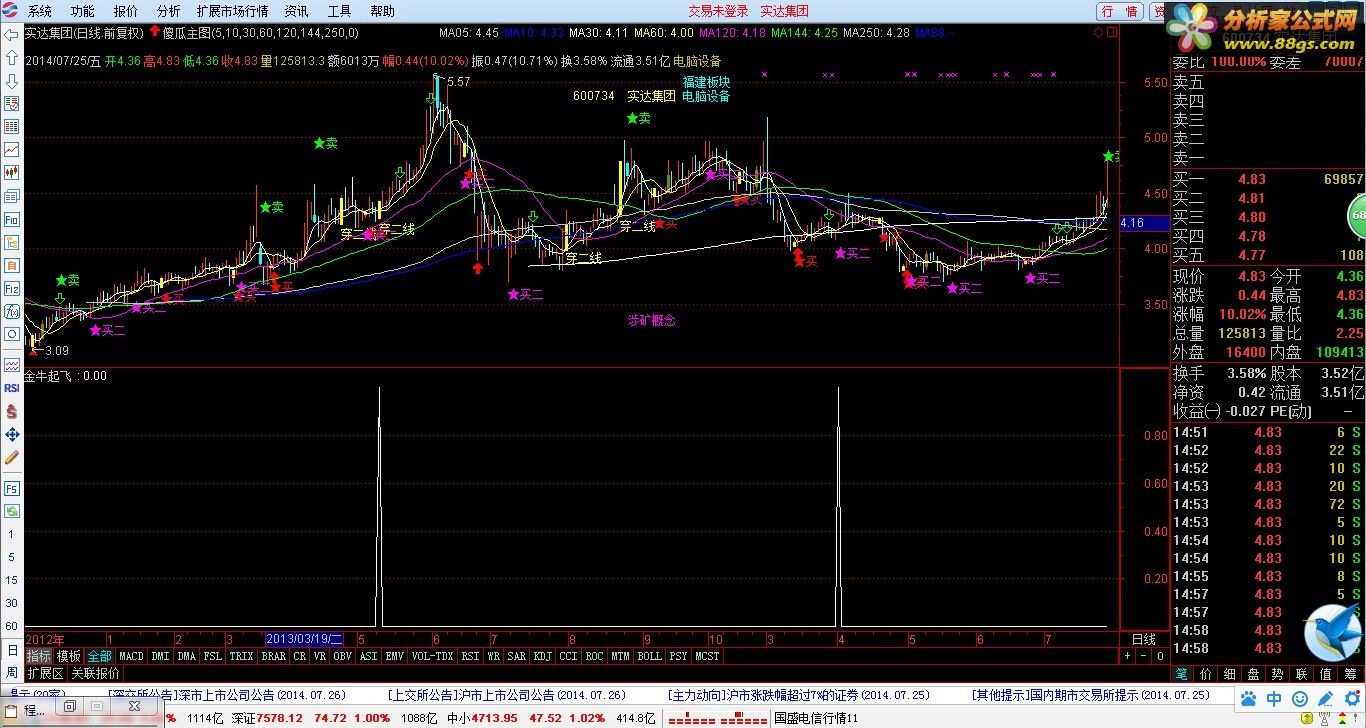Select the 60-minute period button
This screenshot has width=1366, height=728.
12,626
